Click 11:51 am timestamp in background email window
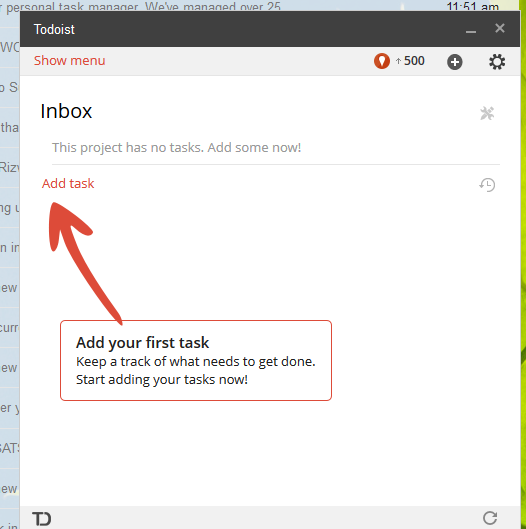 [472, 6]
